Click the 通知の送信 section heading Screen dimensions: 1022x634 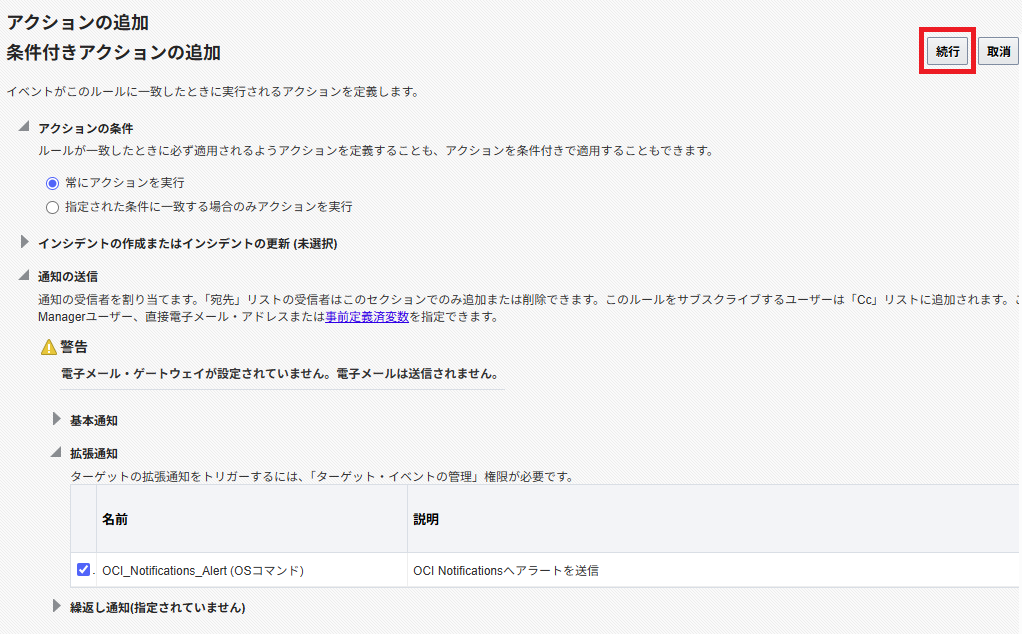click(x=68, y=276)
